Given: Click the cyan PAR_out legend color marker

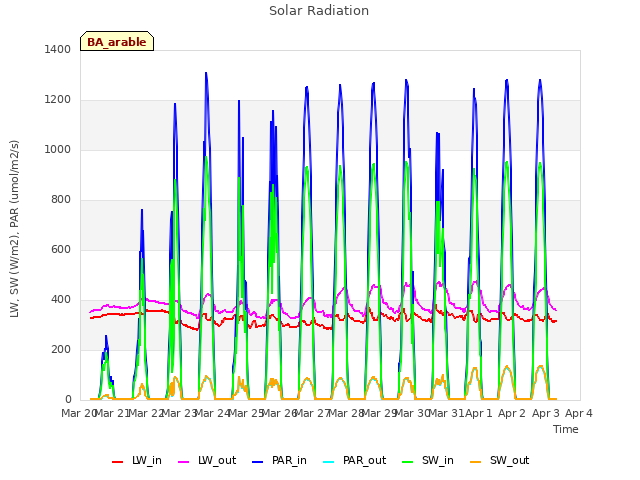Looking at the screenshot, I should click(328, 462).
